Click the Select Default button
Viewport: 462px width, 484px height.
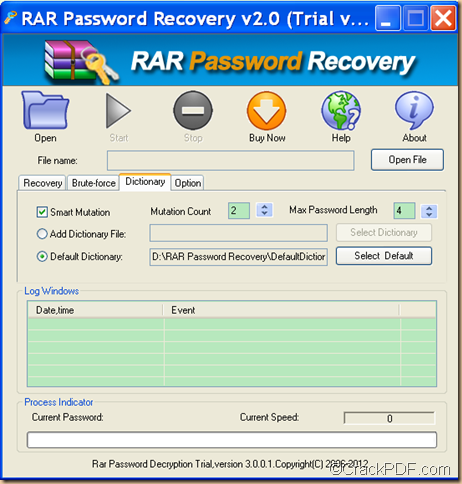pos(384,256)
